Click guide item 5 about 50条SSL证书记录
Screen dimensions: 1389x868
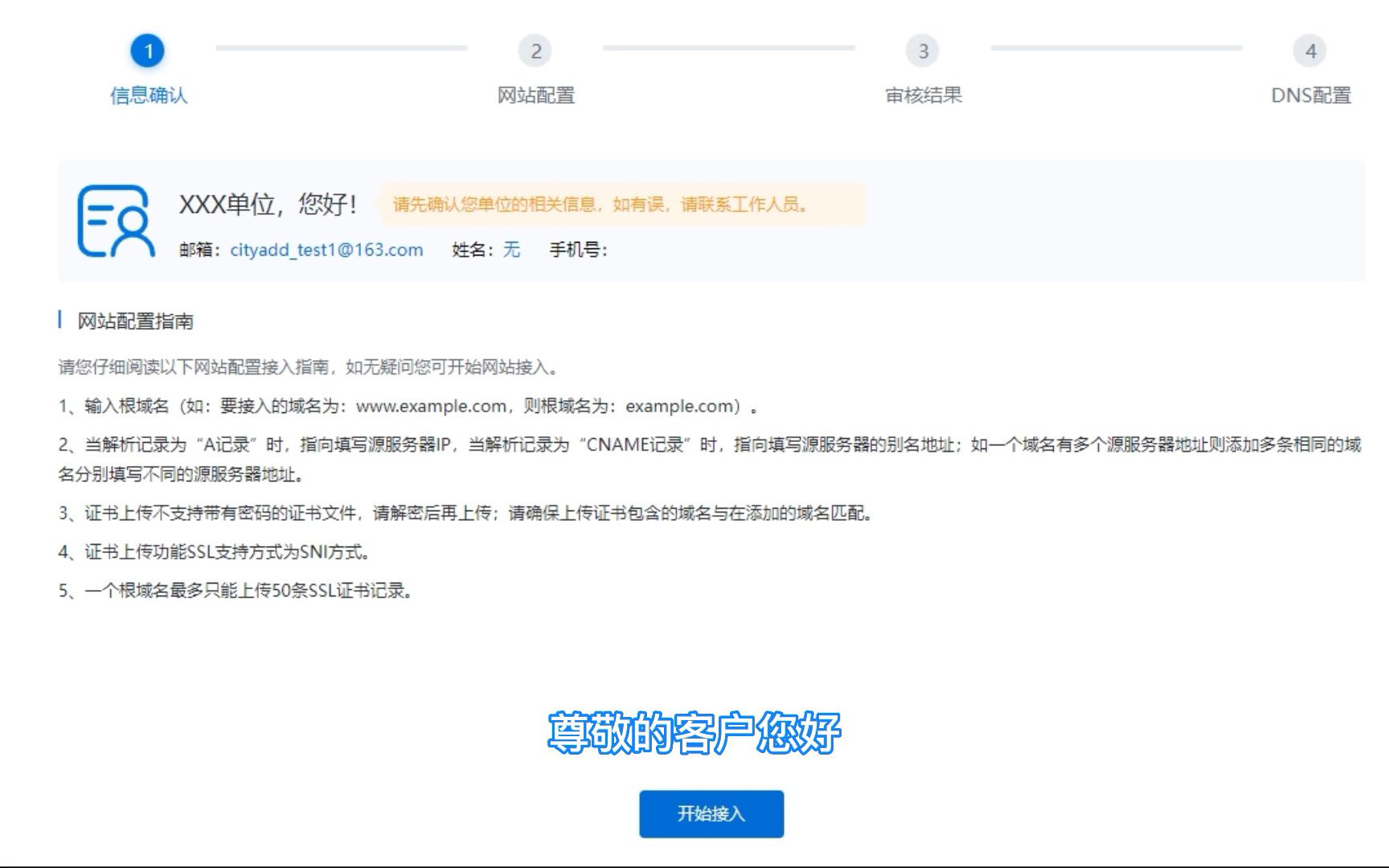[x=236, y=591]
